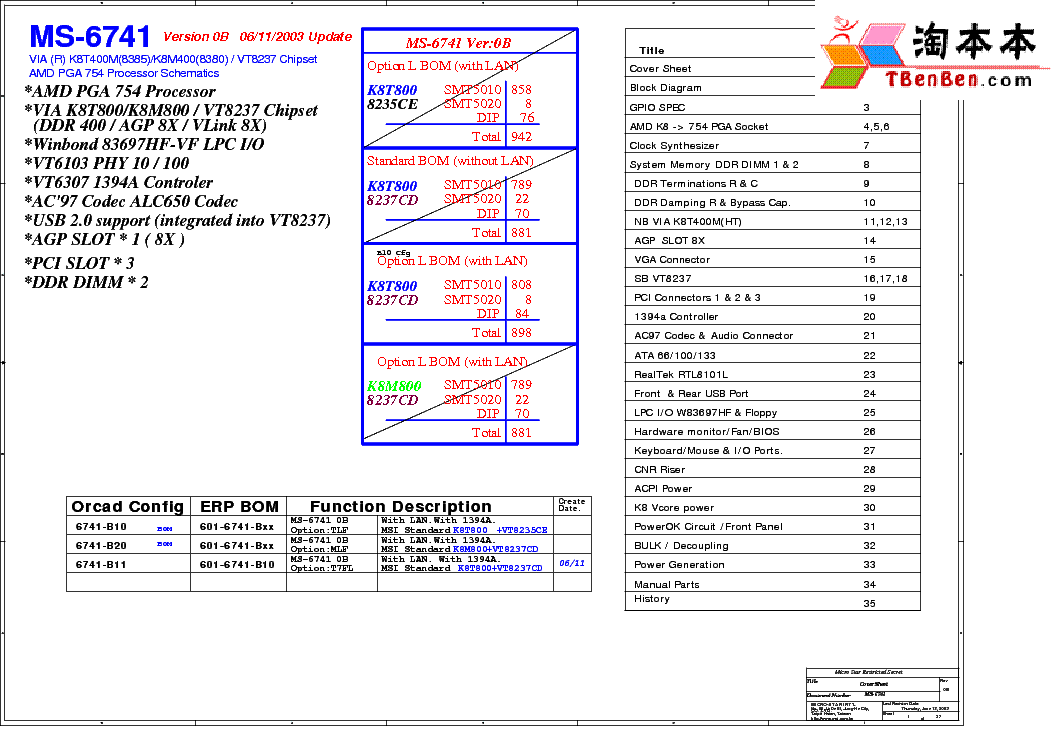The image size is (1053, 744).
Task: Click the "History" index row
Action: pos(772,601)
